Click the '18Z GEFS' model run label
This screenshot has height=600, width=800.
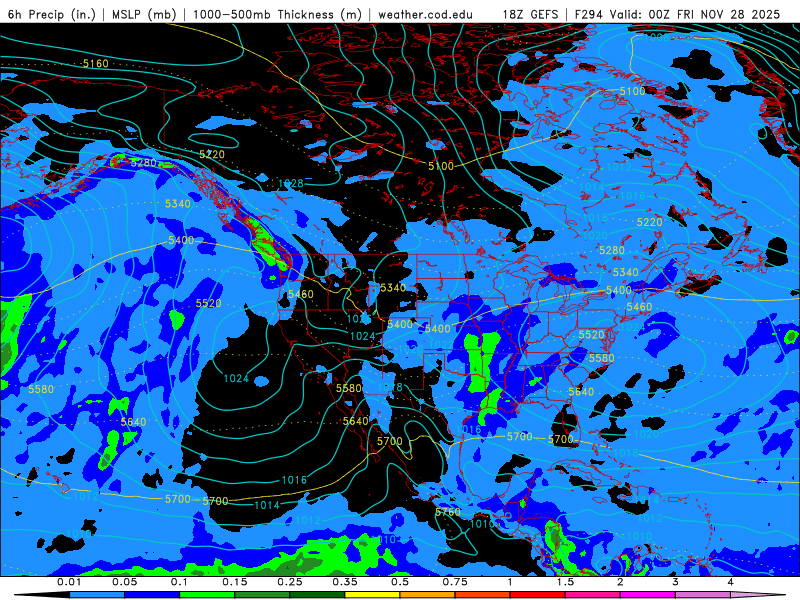531,14
